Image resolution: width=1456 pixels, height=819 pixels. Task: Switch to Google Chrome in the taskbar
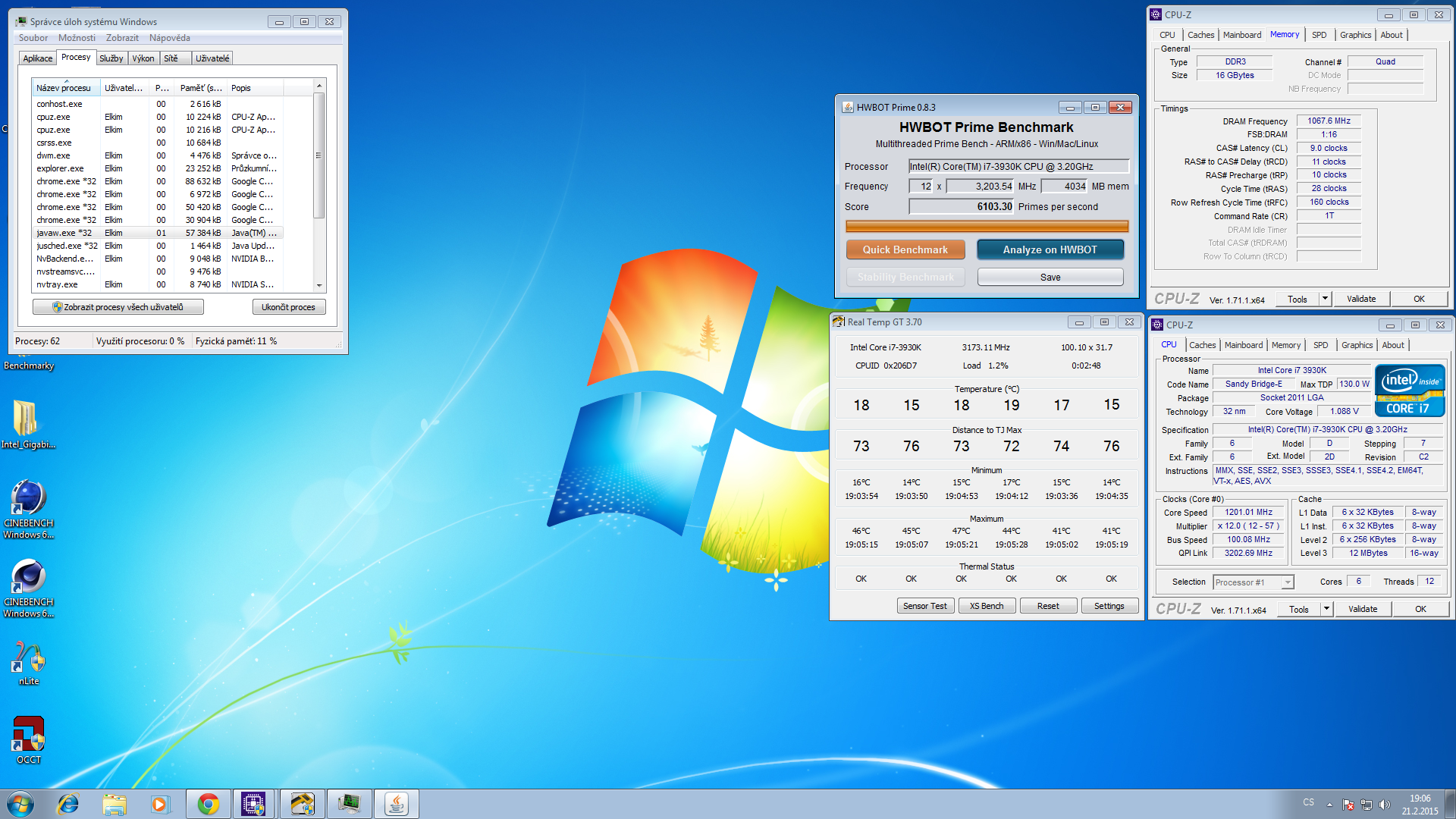[x=208, y=804]
